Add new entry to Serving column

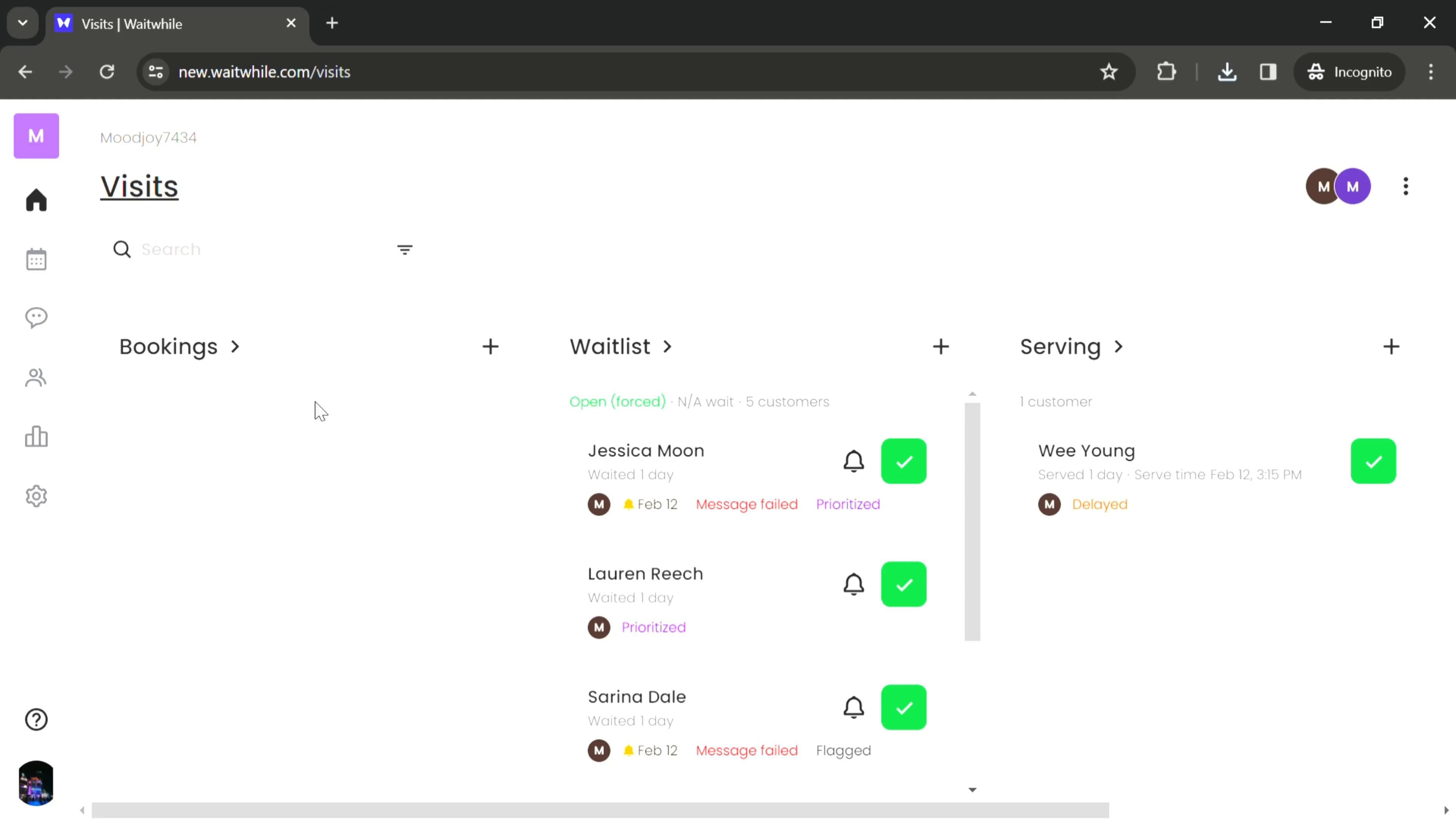pos(1391,346)
